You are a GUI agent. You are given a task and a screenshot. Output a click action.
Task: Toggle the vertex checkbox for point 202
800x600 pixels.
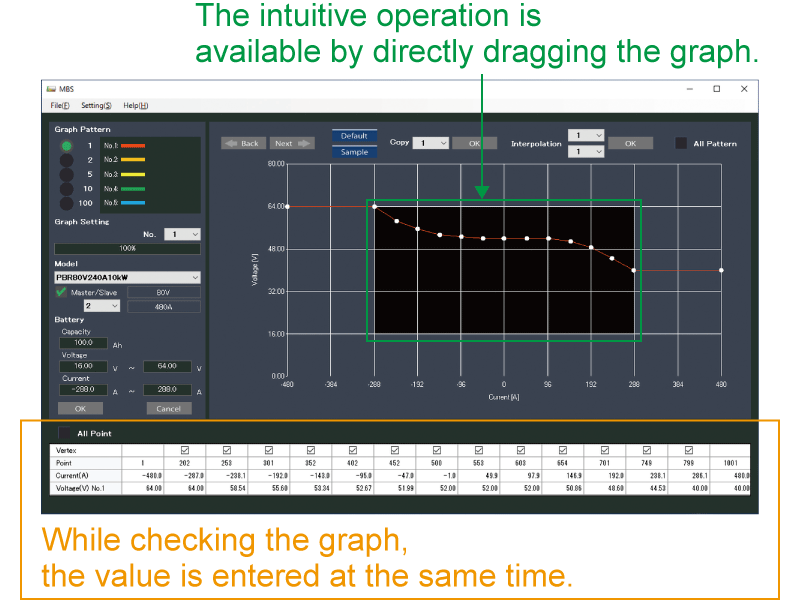pyautogui.click(x=184, y=448)
